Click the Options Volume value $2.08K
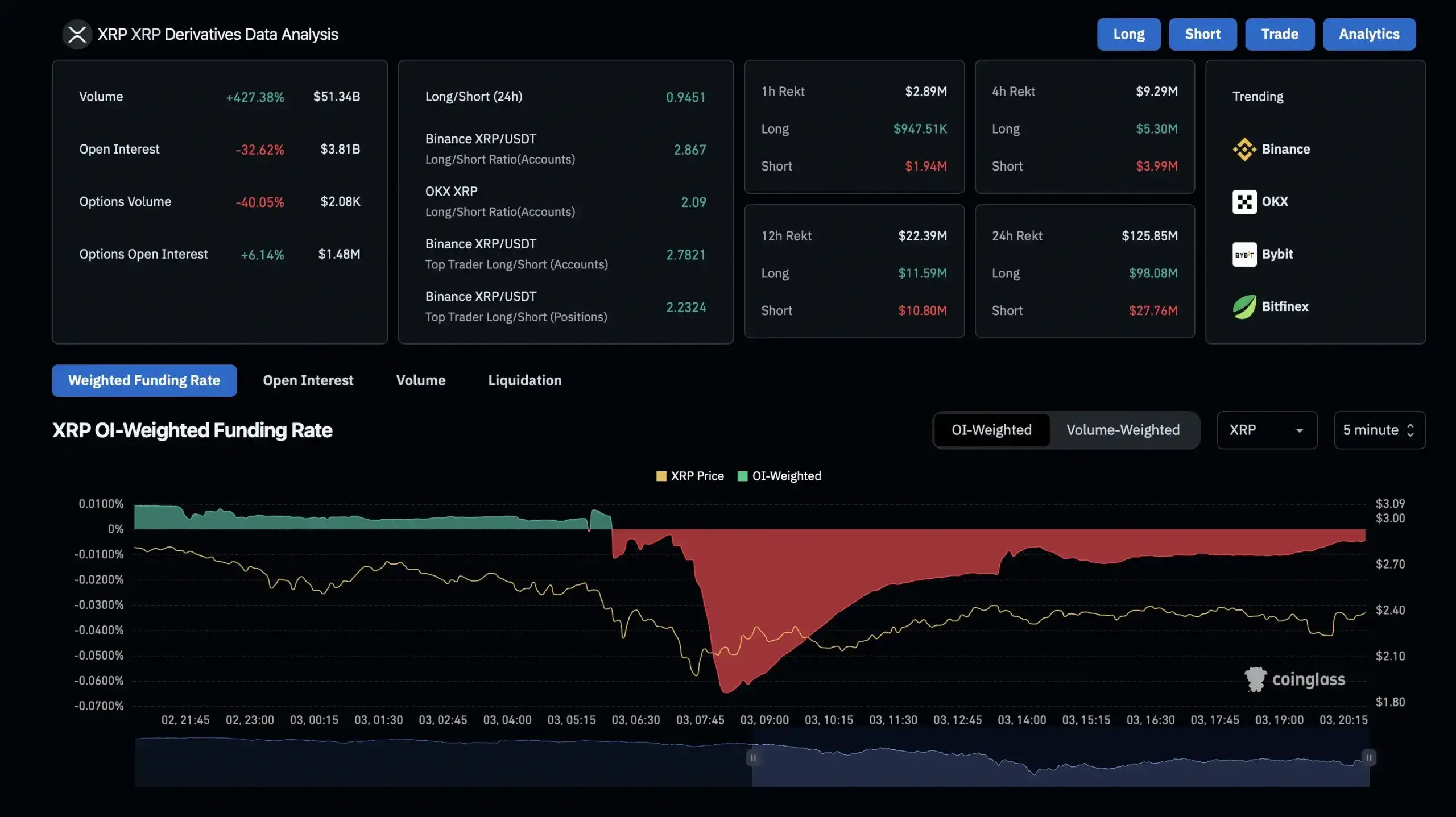1456x817 pixels. coord(340,202)
